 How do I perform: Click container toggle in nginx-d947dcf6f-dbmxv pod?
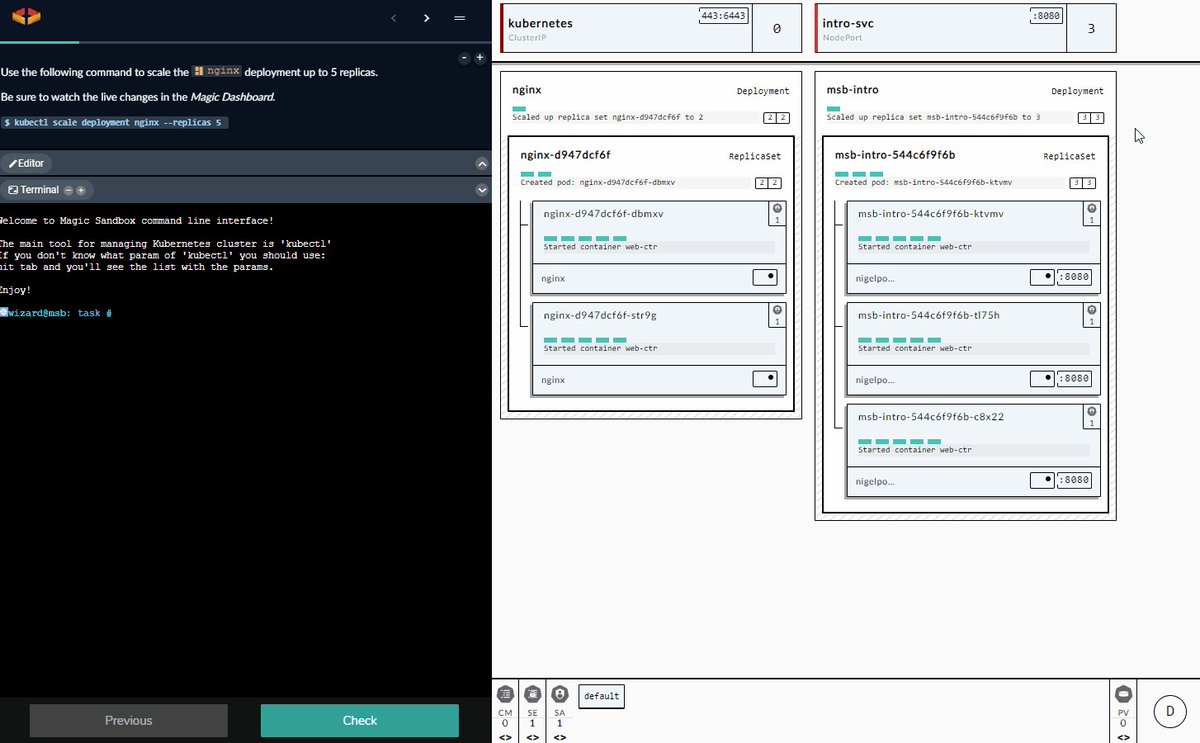(765, 277)
